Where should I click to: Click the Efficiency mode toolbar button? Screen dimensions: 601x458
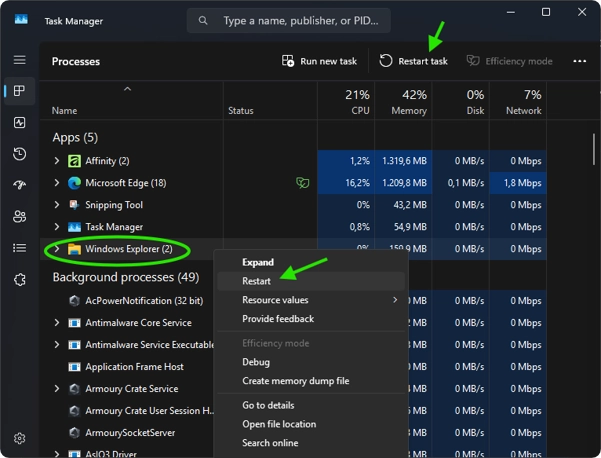click(x=509, y=61)
